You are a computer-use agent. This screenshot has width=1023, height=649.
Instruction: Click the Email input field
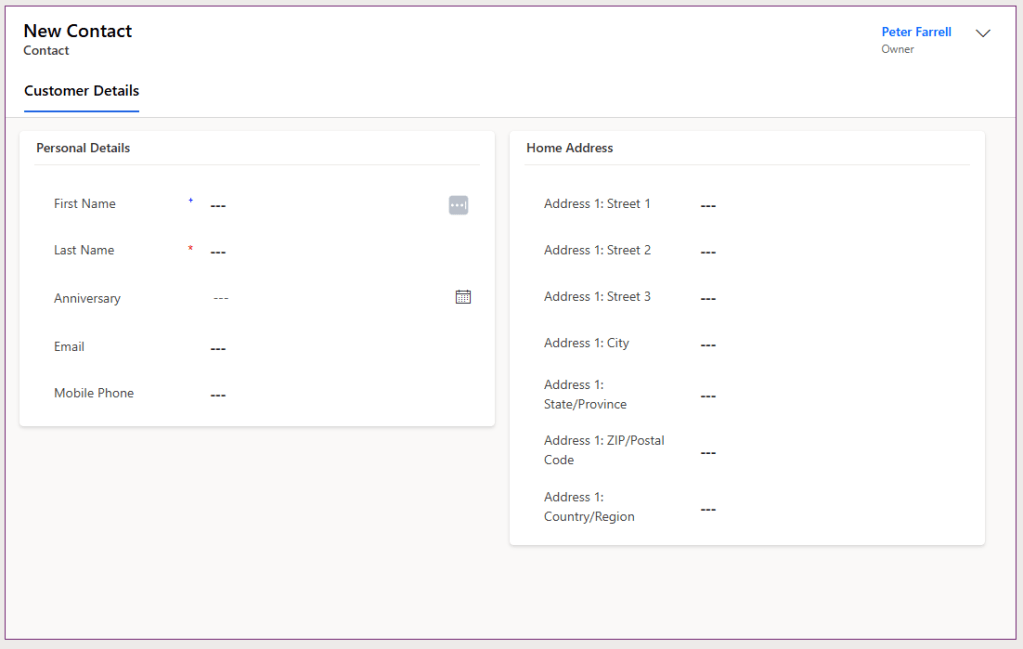tap(330, 348)
